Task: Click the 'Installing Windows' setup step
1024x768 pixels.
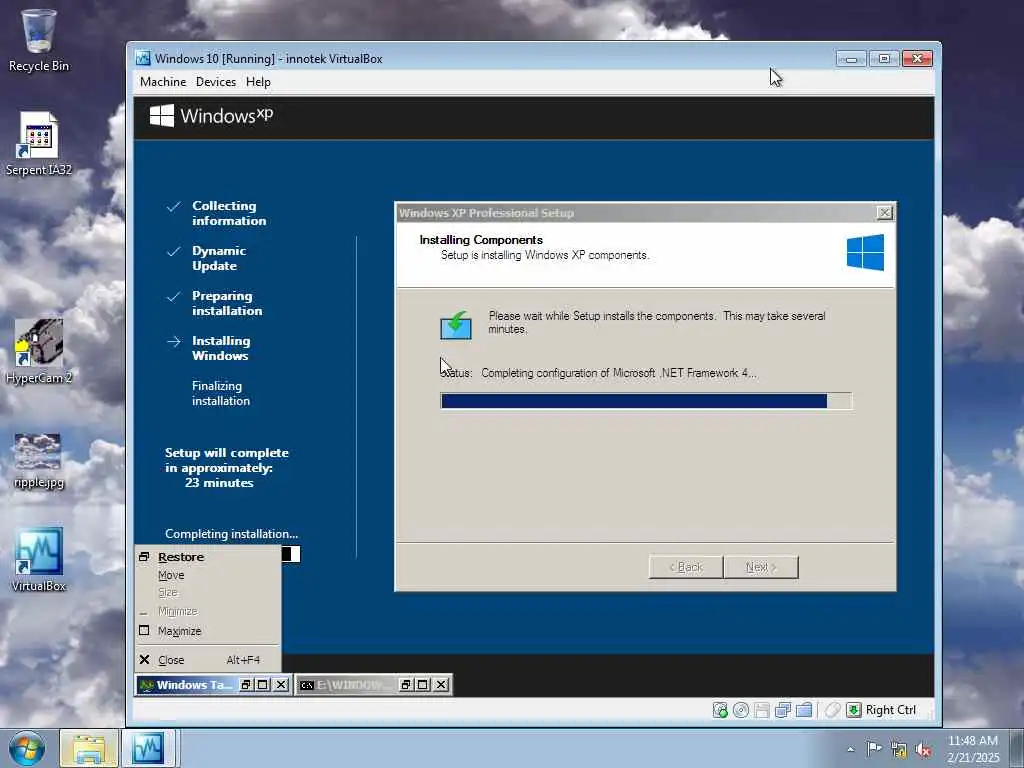Action: (221, 348)
